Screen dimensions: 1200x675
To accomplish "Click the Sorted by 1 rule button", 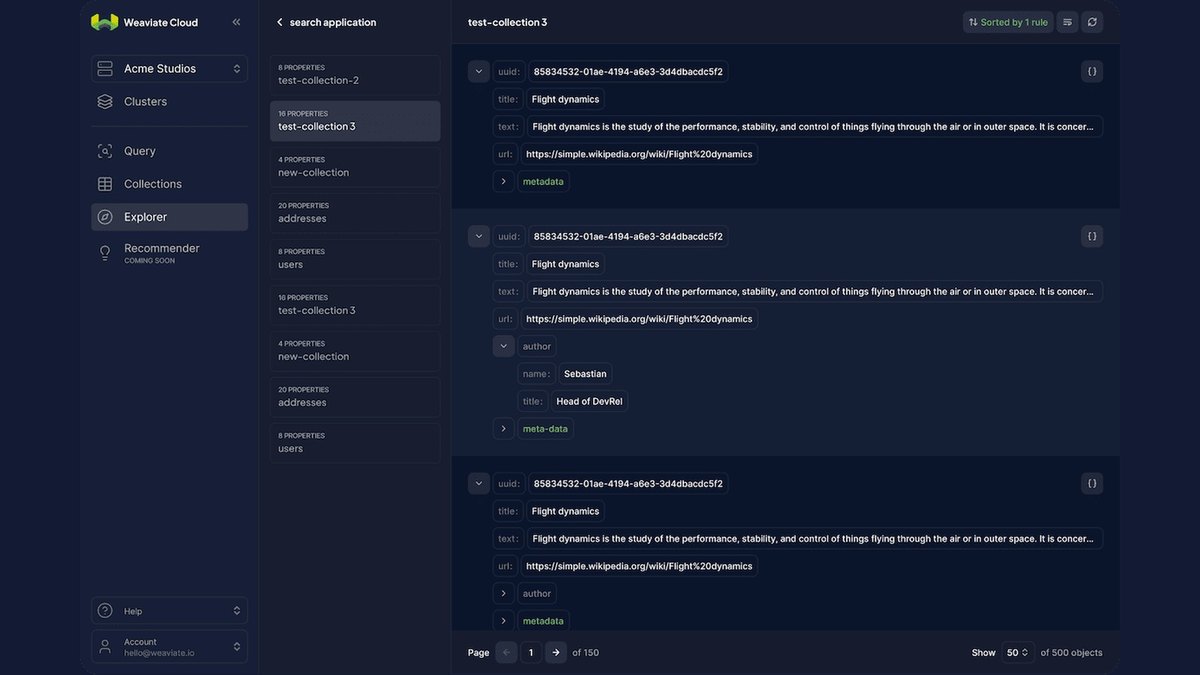I will (x=1008, y=22).
